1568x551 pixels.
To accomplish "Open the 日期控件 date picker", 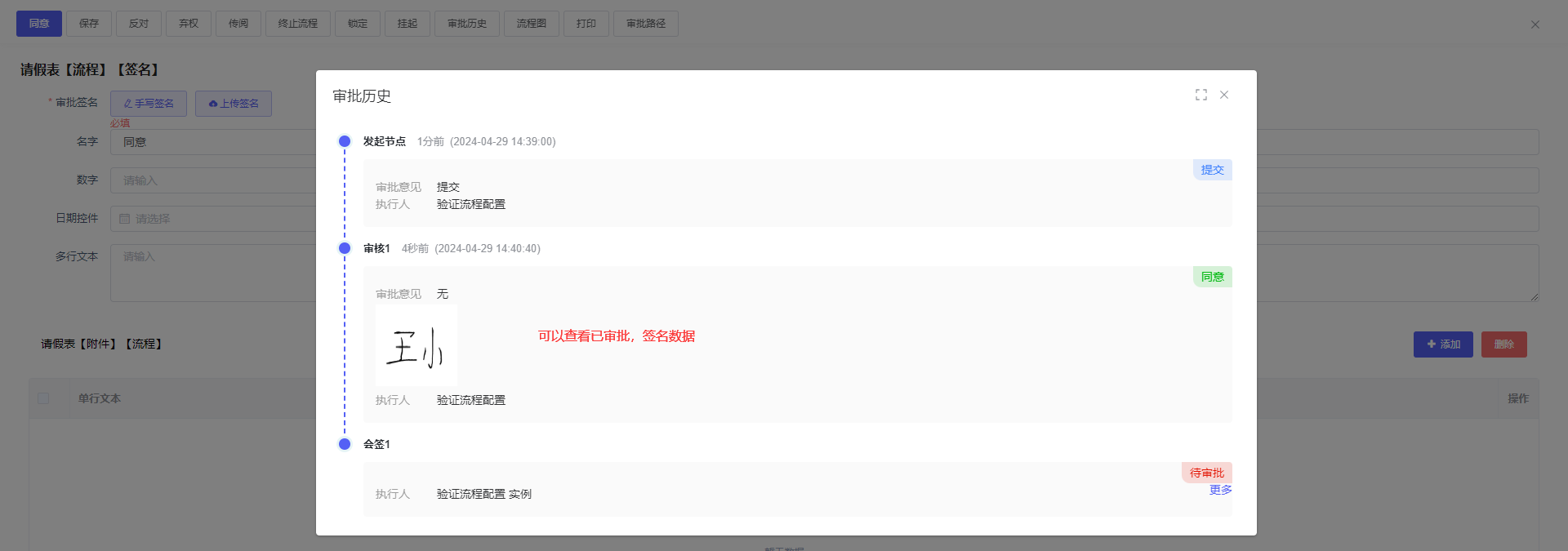I will [x=212, y=219].
